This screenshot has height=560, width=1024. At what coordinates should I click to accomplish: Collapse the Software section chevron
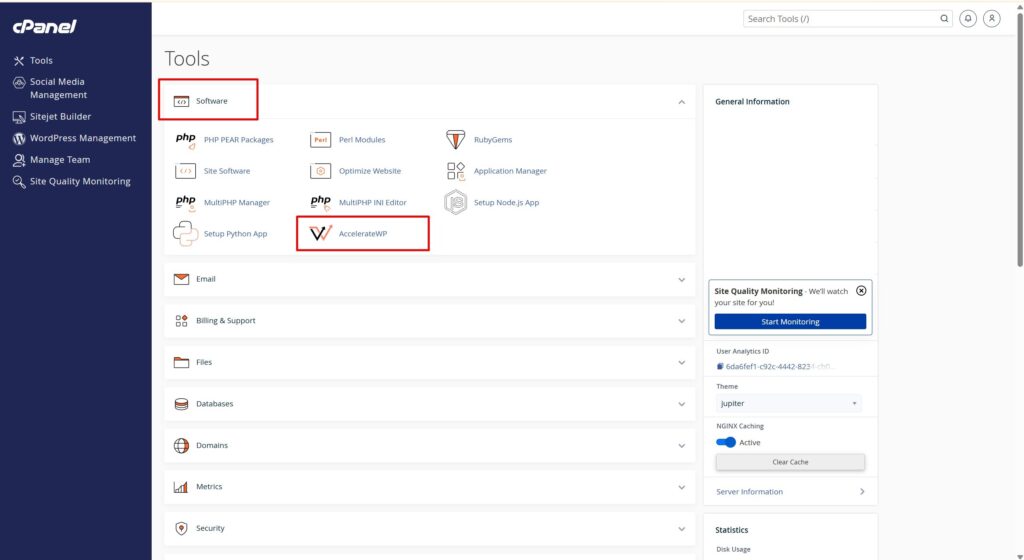point(682,102)
